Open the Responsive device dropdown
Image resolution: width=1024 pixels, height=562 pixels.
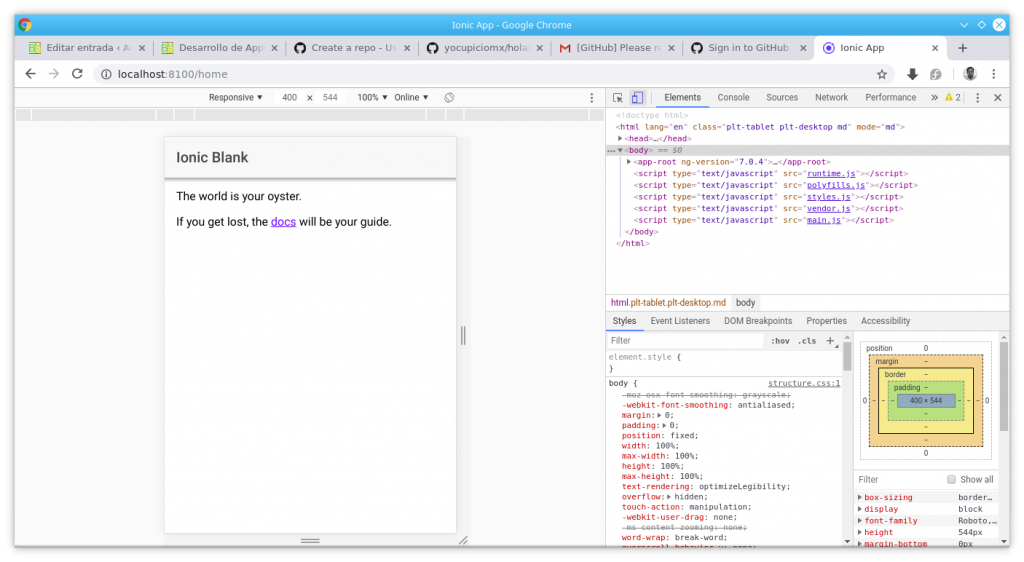pyautogui.click(x=235, y=97)
